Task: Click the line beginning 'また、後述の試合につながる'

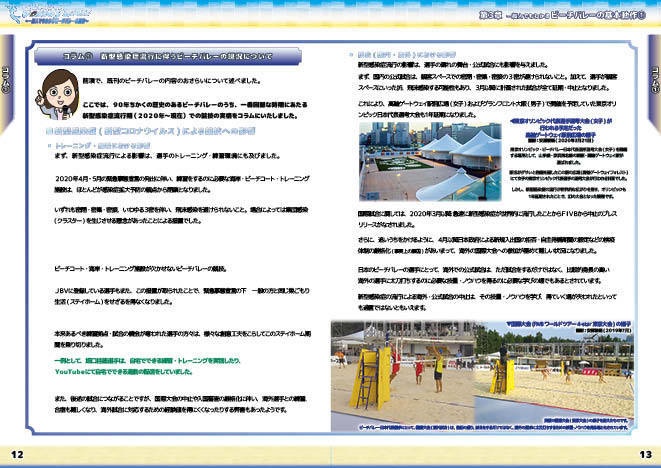Action: pos(181,398)
